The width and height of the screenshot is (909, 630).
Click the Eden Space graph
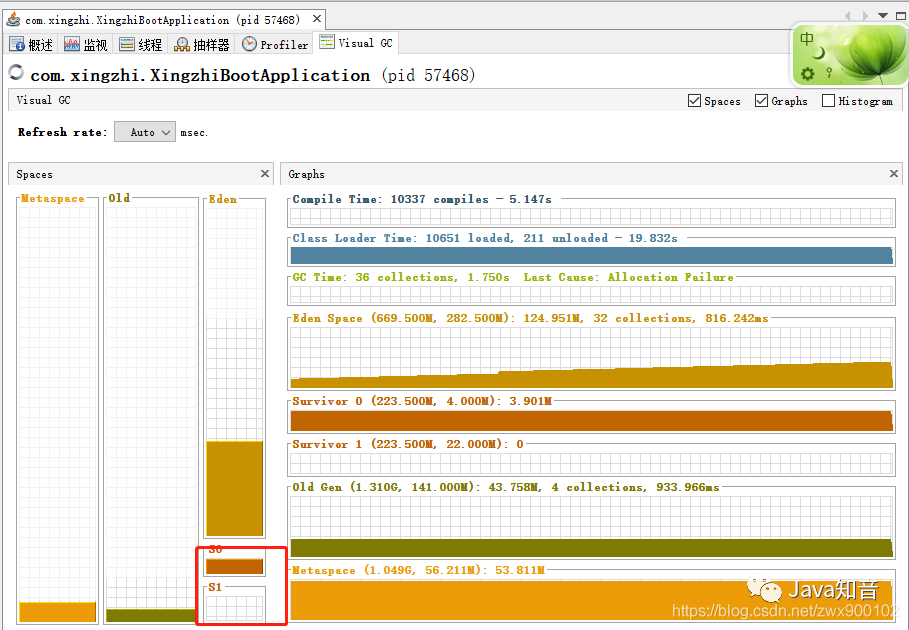click(591, 358)
